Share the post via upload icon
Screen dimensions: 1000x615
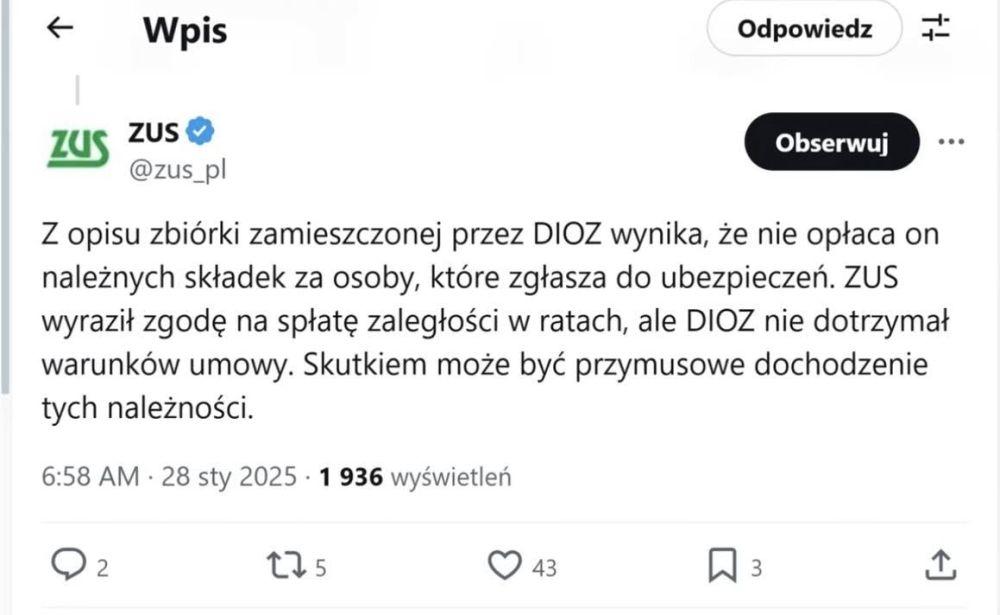[939, 566]
